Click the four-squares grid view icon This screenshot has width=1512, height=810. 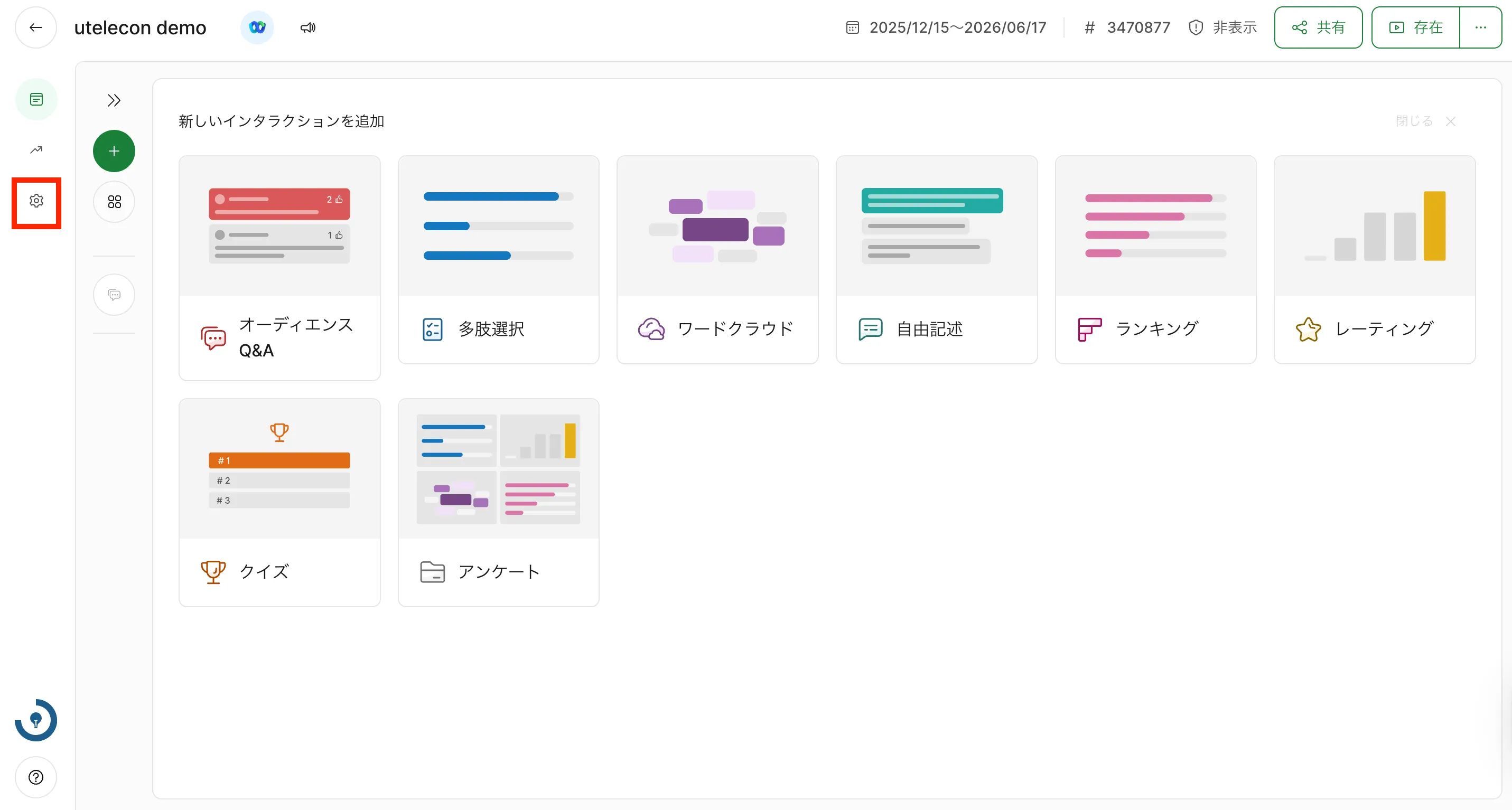point(114,202)
